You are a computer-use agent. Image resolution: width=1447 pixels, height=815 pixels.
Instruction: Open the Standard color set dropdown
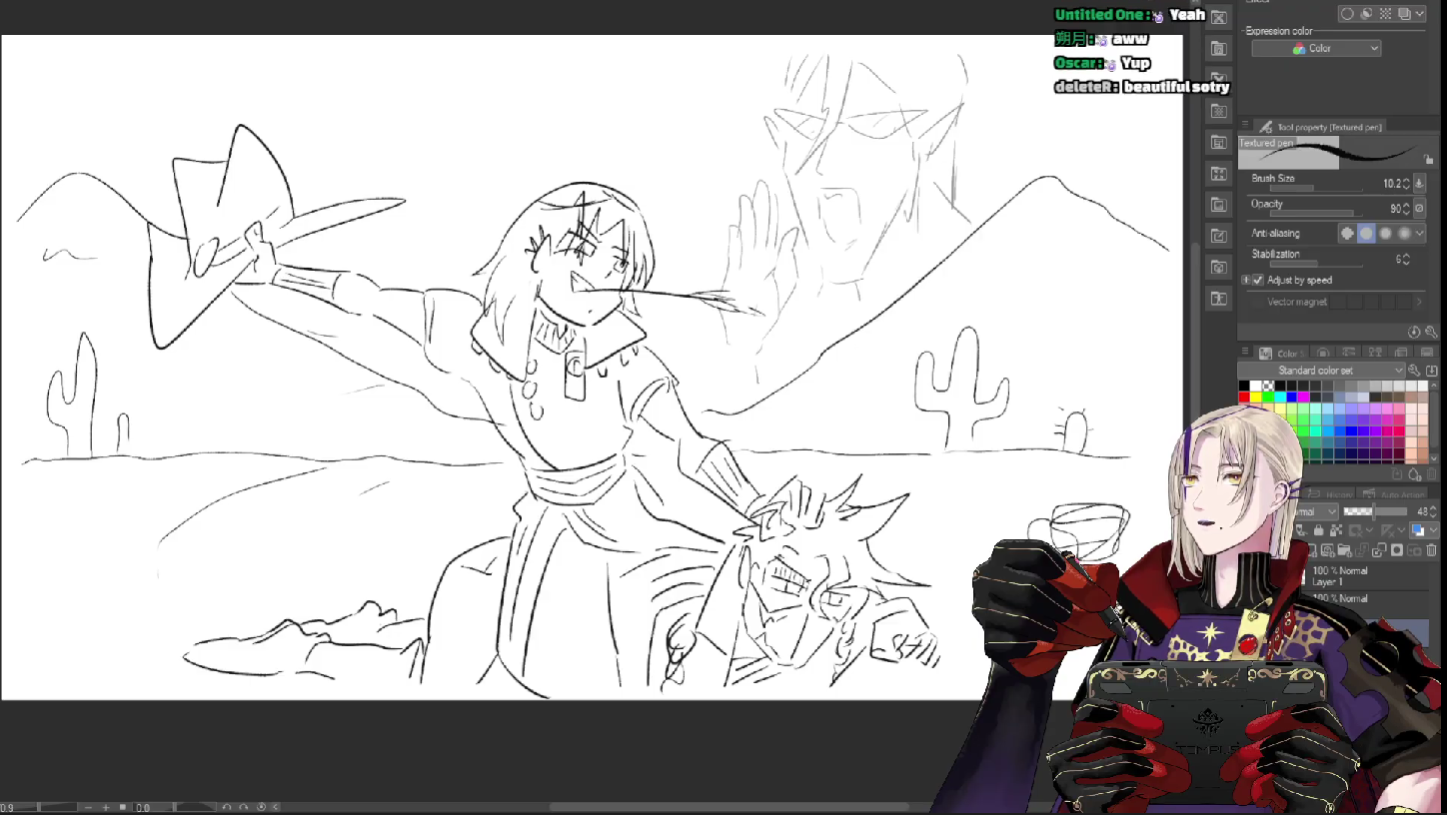(x=1322, y=370)
